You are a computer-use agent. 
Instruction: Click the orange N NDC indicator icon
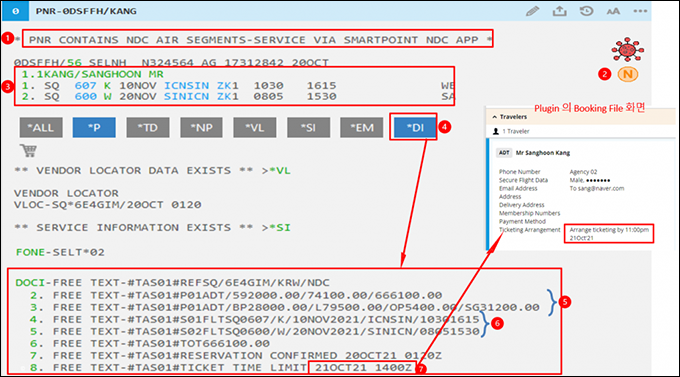(x=628, y=74)
